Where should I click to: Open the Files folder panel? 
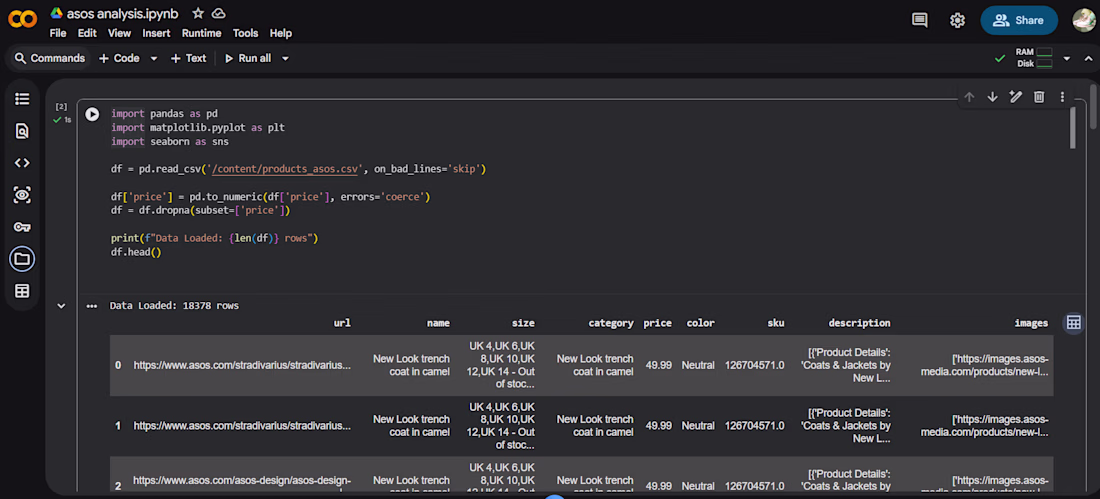(22, 259)
